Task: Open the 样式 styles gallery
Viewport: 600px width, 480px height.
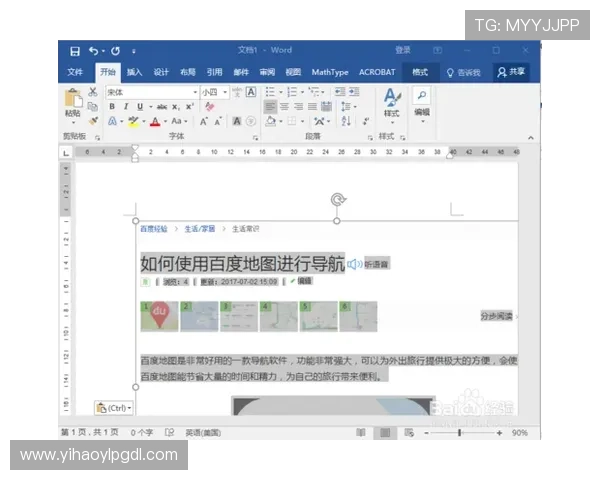Action: coord(391,105)
